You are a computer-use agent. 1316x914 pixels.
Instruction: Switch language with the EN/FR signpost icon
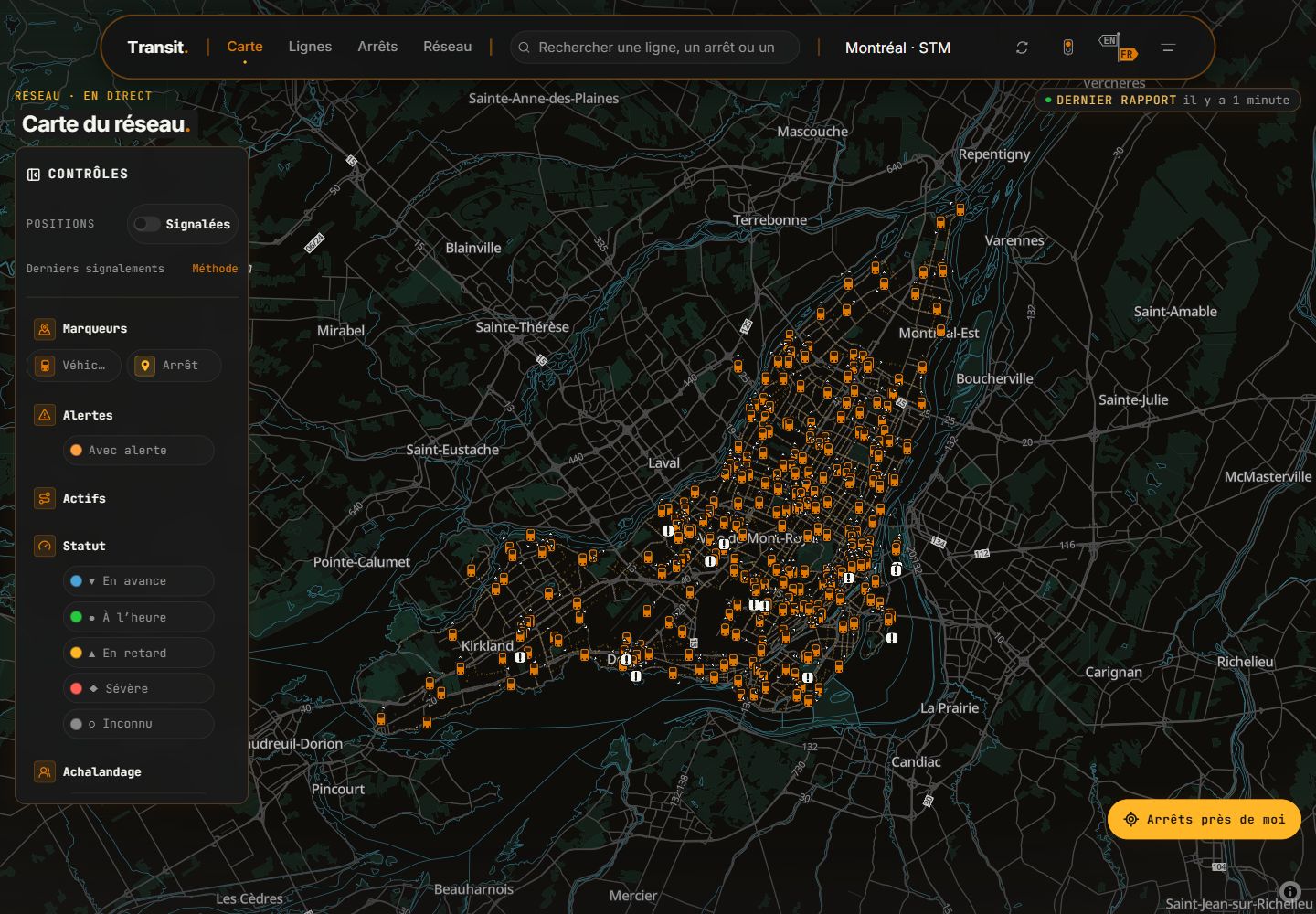point(1118,47)
